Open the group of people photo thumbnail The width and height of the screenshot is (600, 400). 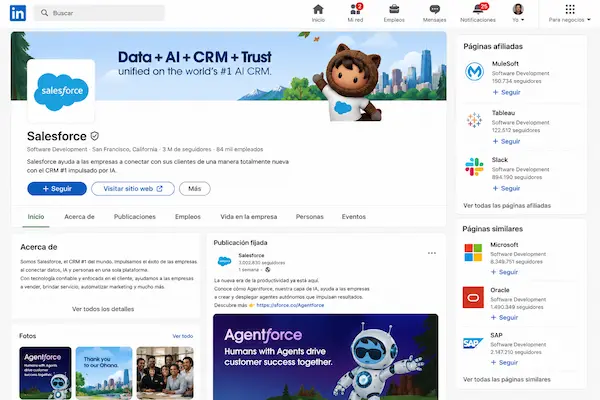click(x=165, y=373)
